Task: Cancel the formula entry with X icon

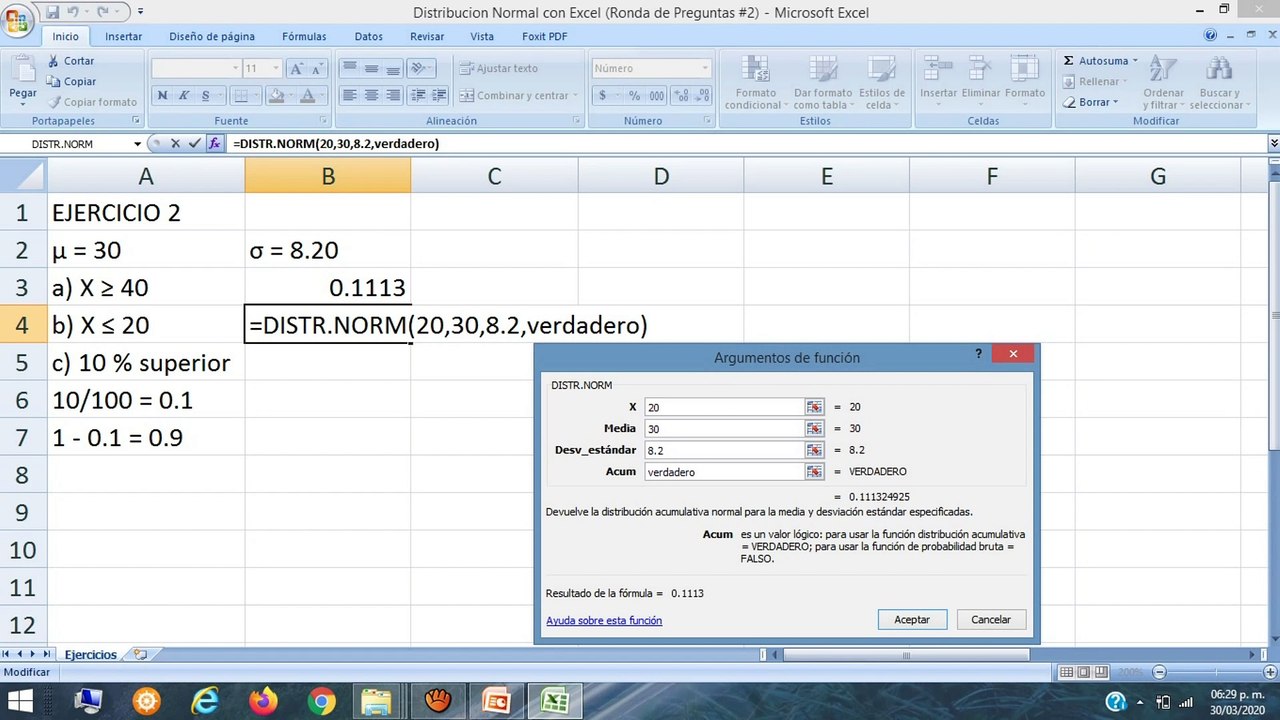Action: pyautogui.click(x=176, y=143)
